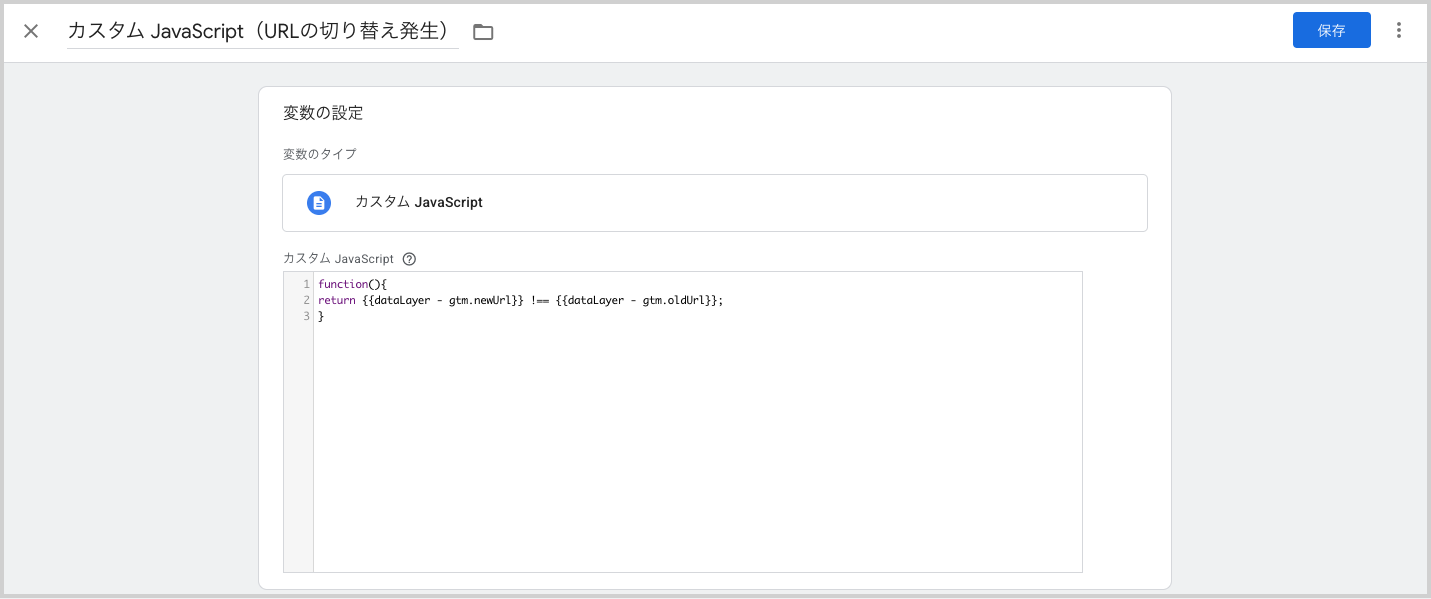The image size is (1431, 599).
Task: Open the three-dot more options menu
Action: 1398,30
